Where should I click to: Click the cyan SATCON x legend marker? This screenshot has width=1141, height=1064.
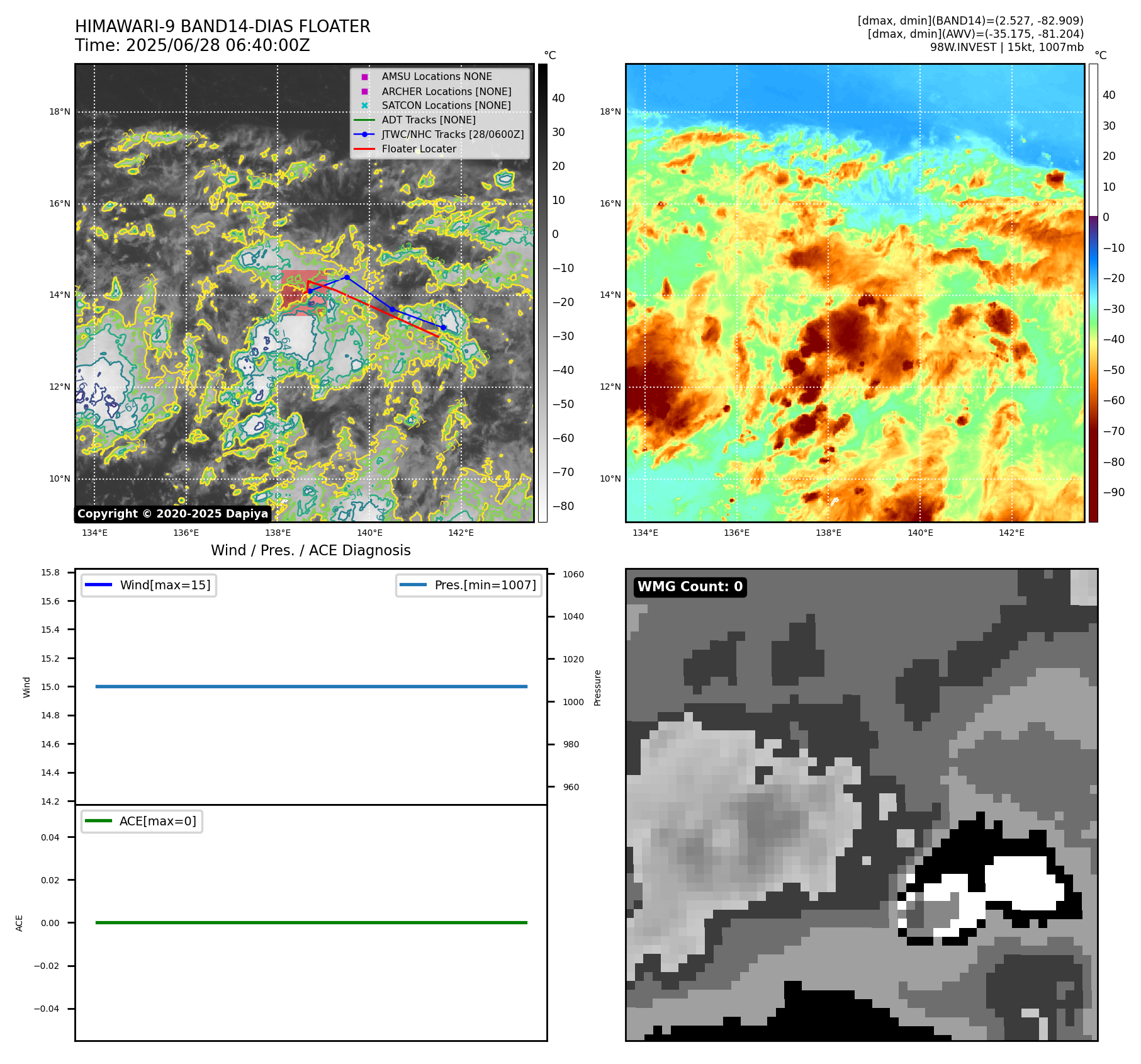[364, 106]
